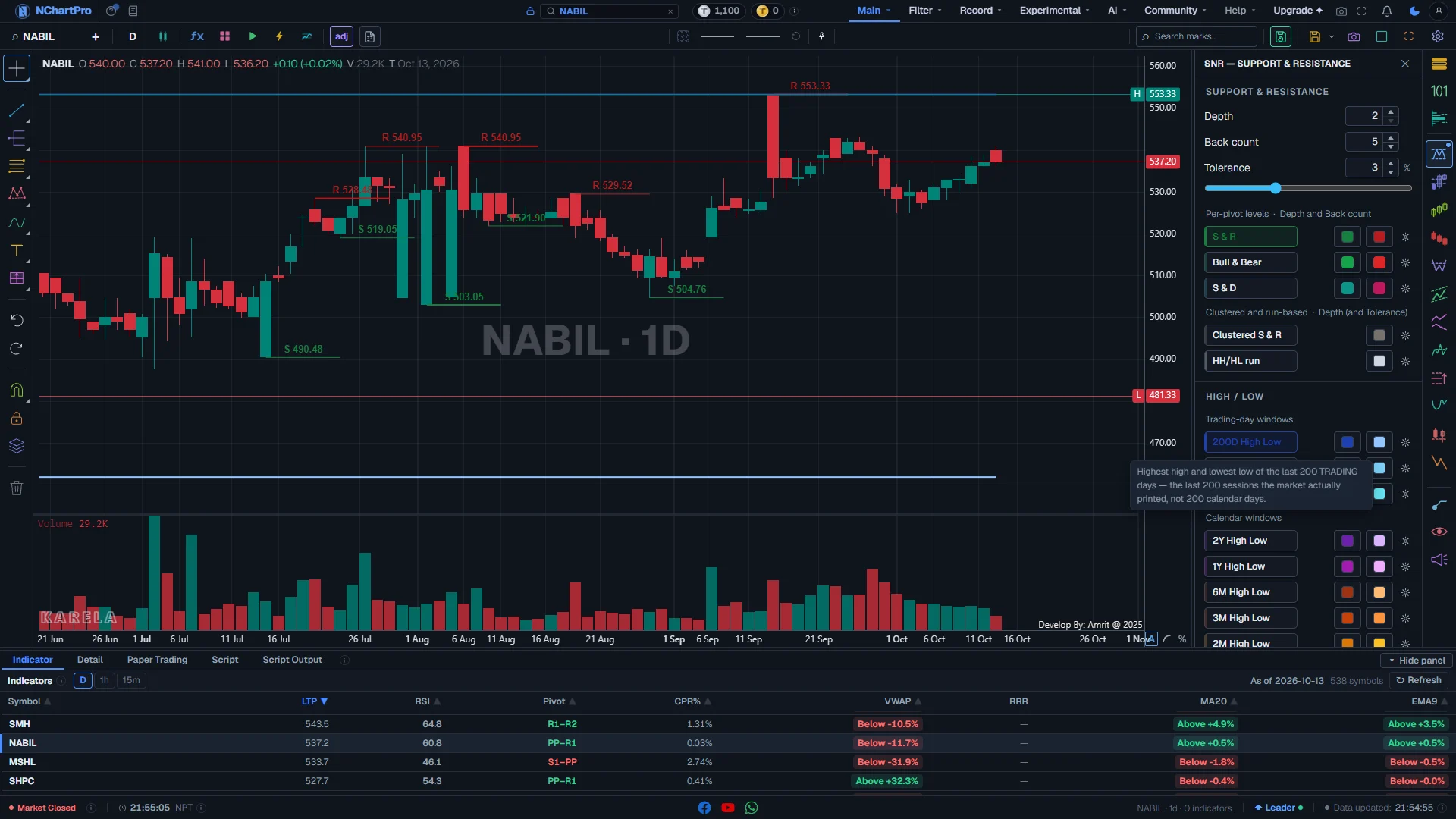
Task: Switch to the Detail tab
Action: point(89,660)
